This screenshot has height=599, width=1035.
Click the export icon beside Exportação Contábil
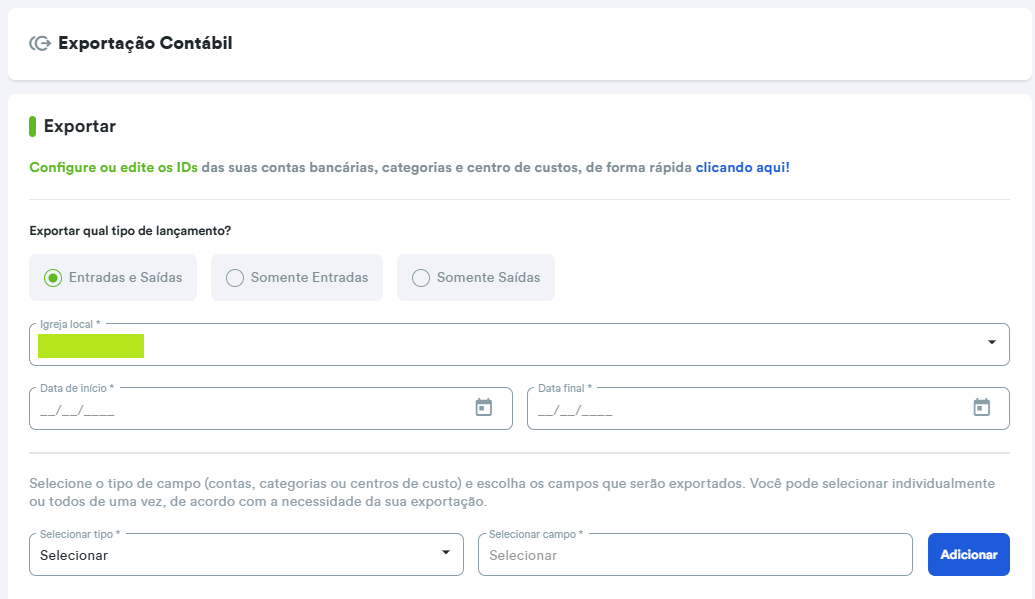[x=40, y=43]
